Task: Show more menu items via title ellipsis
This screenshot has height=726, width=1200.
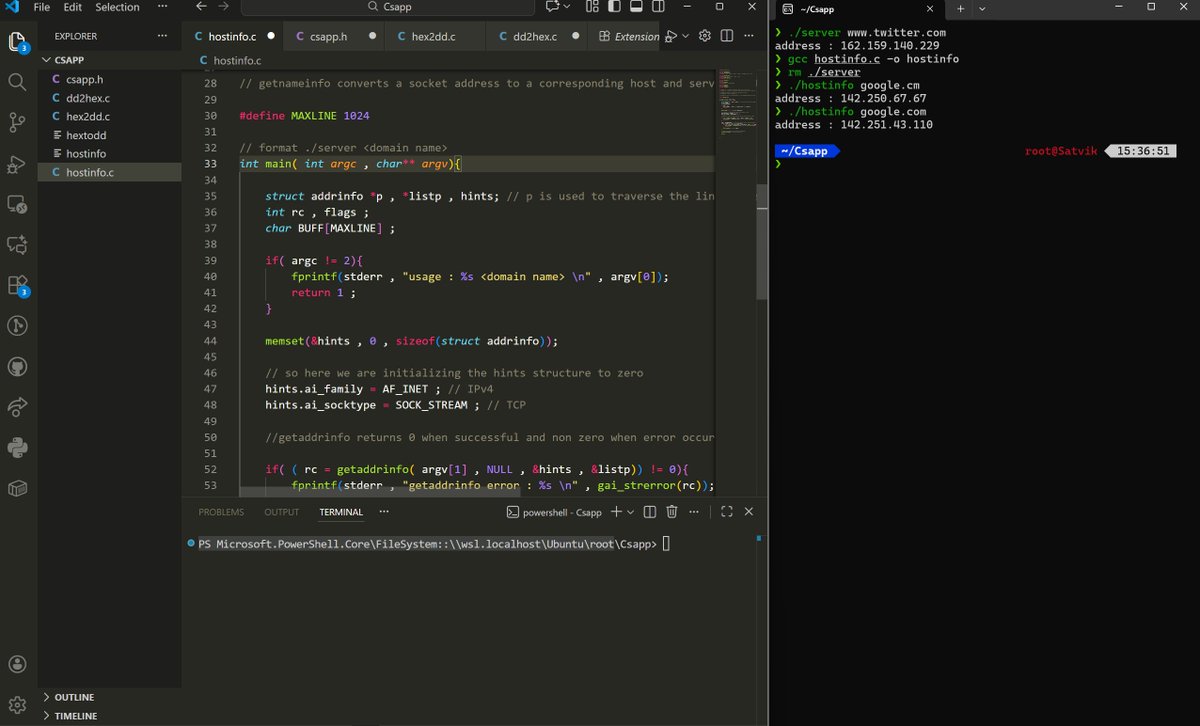Action: (x=162, y=7)
